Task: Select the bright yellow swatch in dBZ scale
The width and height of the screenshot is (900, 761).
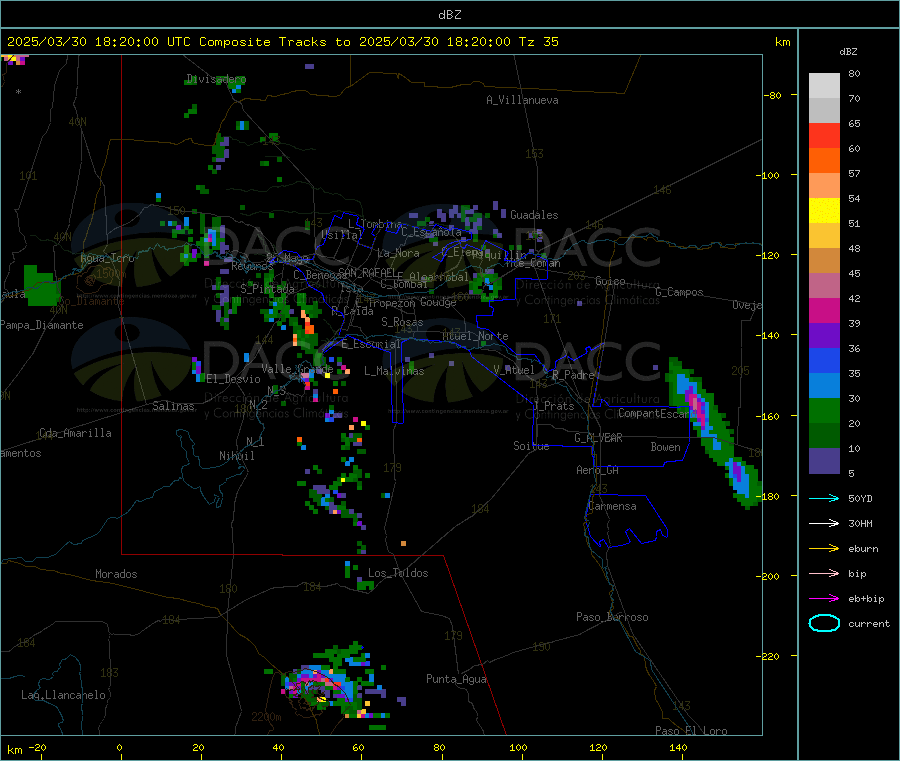Action: point(824,211)
